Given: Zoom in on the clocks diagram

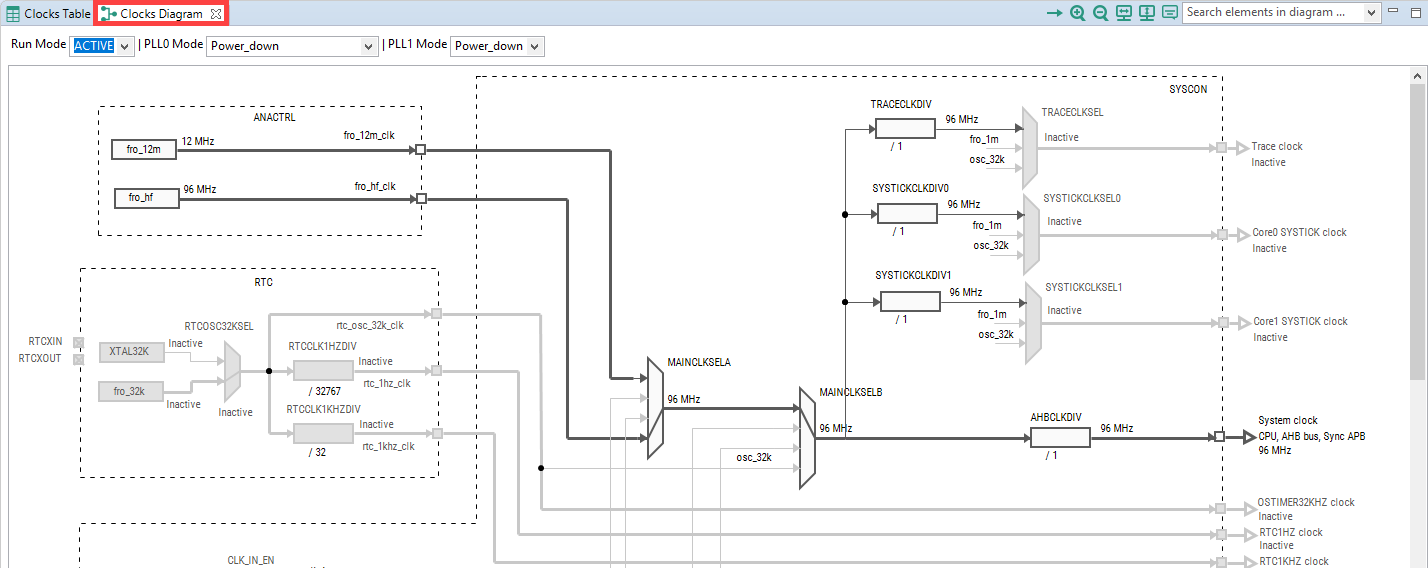Looking at the screenshot, I should coord(1077,13).
